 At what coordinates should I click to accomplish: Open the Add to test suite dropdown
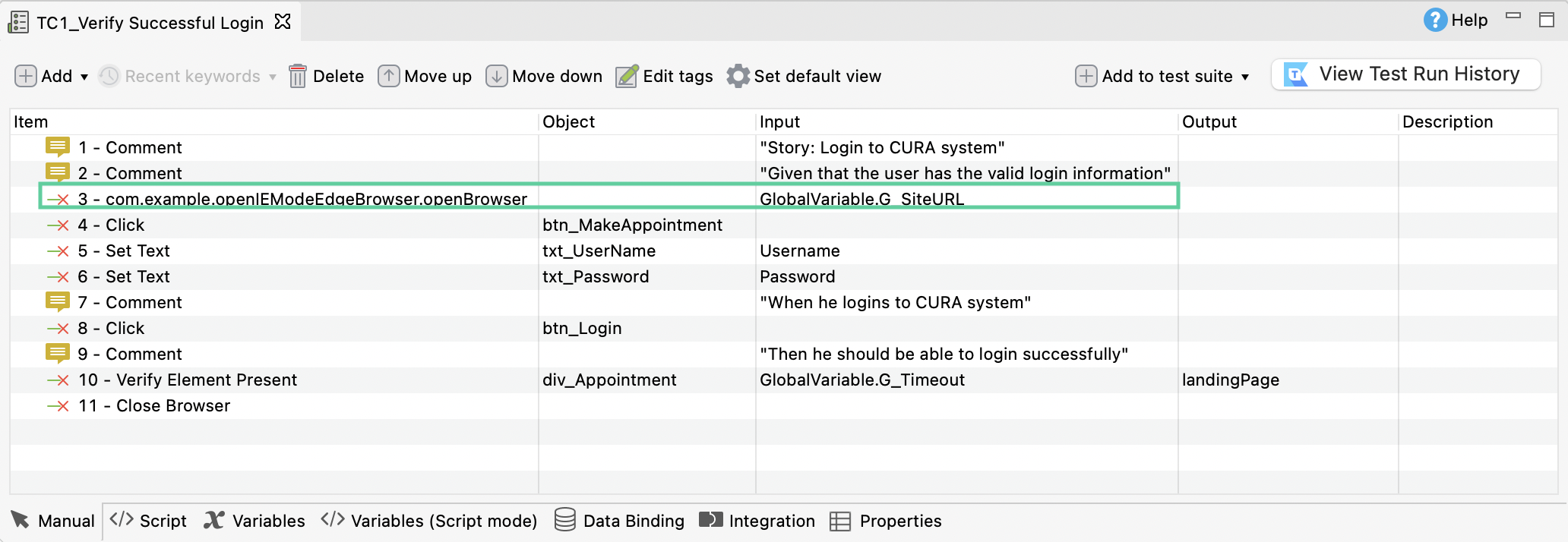coord(1245,77)
